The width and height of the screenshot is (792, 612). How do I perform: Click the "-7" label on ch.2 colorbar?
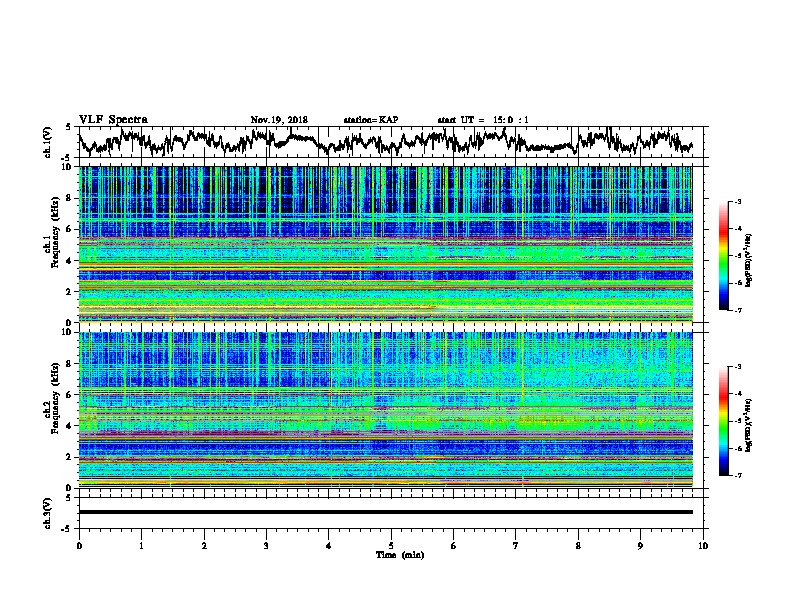point(738,476)
